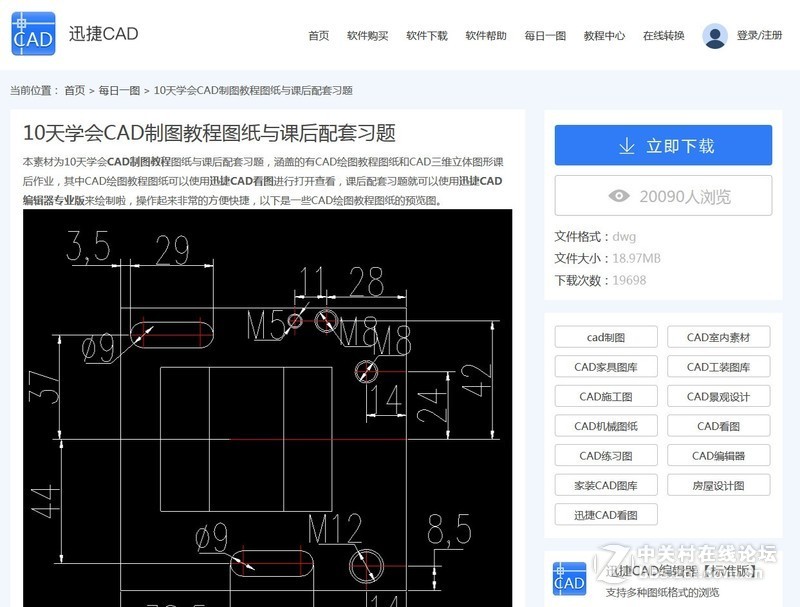Viewport: 800px width, 607px height.
Task: Open 每日一图 from the breadcrumb trail
Action: coord(117,88)
